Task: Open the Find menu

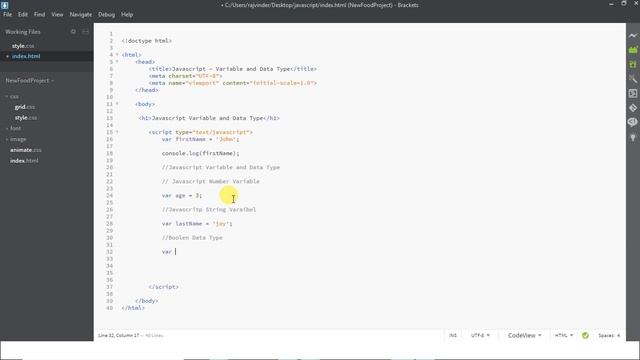Action: click(39, 14)
